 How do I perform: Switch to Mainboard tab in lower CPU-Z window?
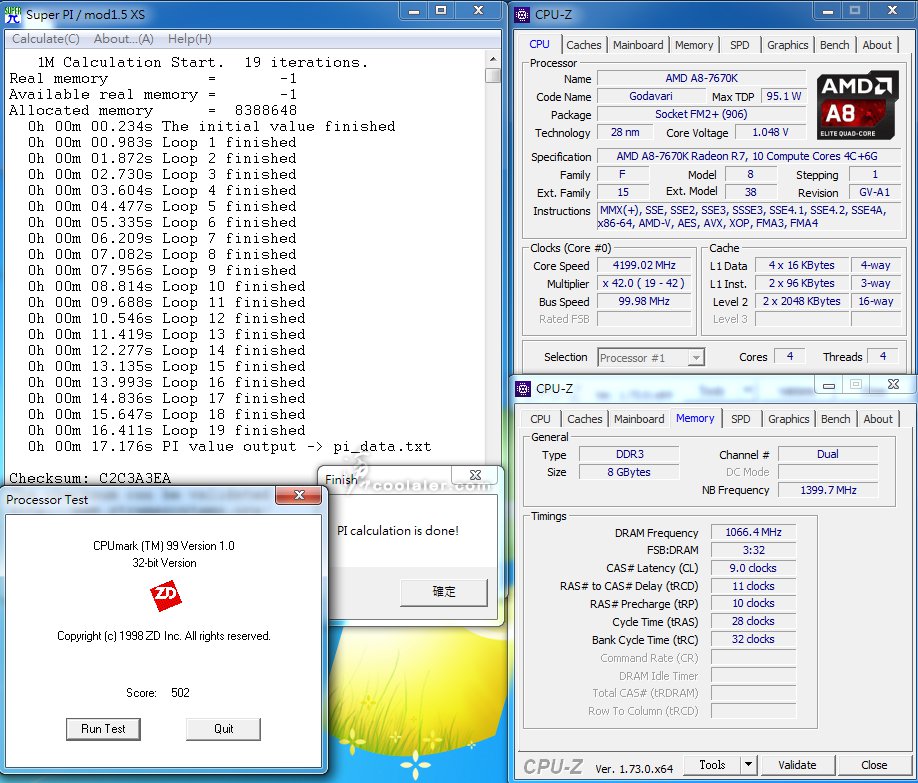(x=639, y=419)
